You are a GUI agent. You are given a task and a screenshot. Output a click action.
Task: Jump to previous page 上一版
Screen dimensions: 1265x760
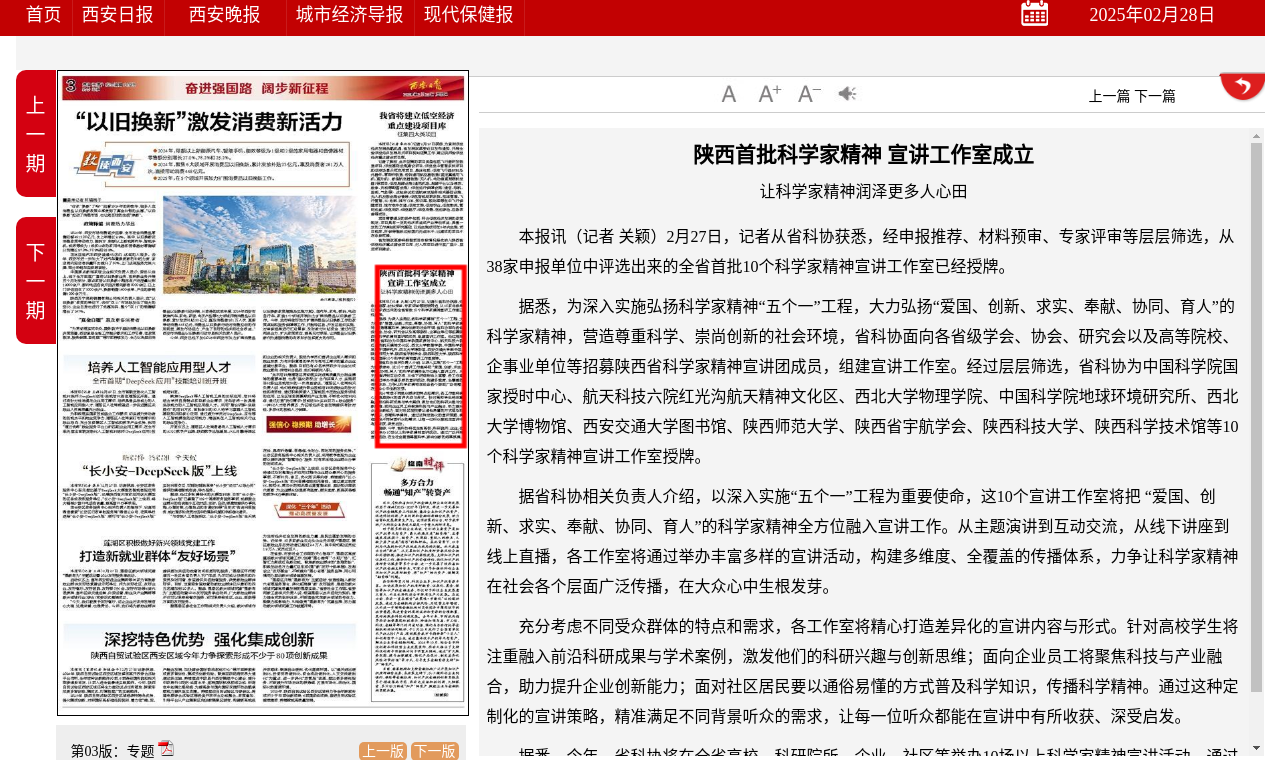383,751
